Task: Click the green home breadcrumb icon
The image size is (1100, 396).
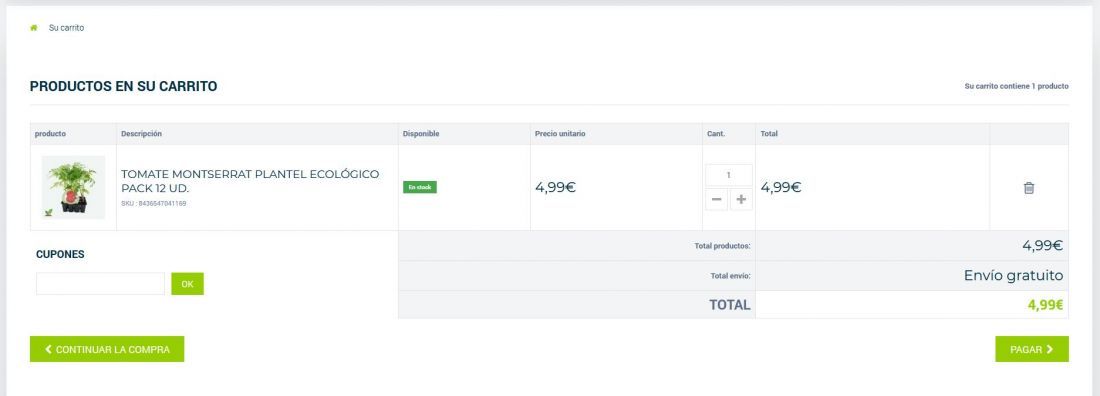Action: pos(34,28)
